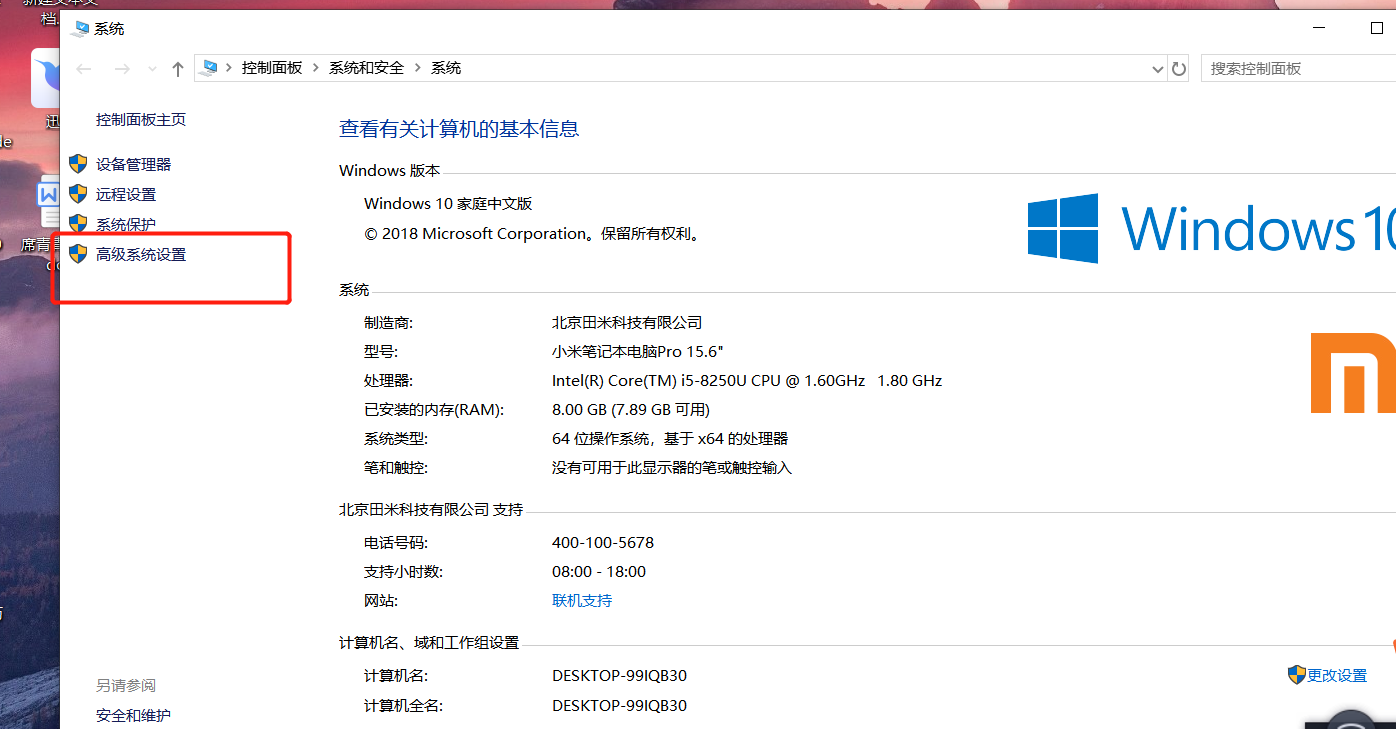Maximize the 系统 window

1377,29
